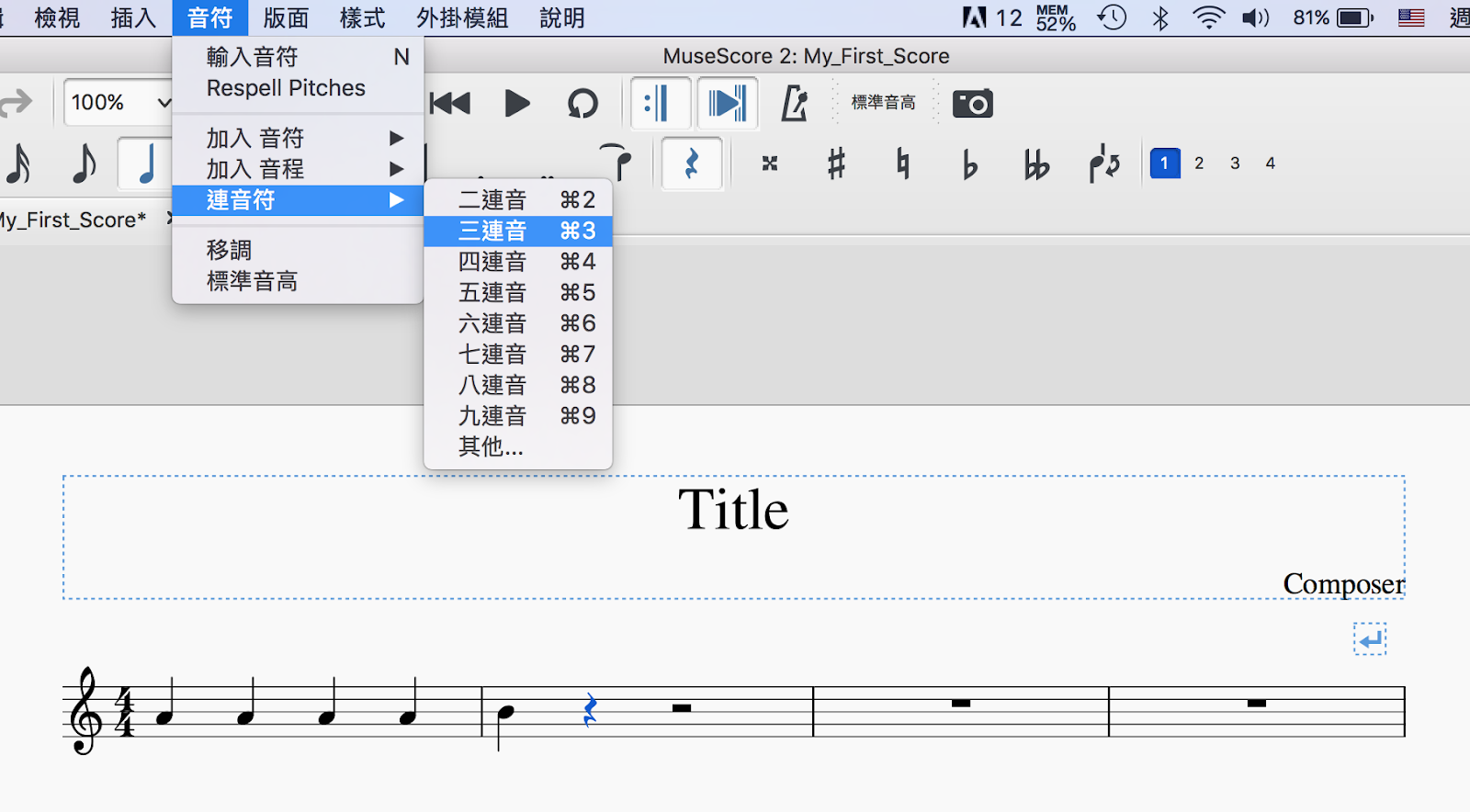Click the volume menu bar icon
1470x812 pixels.
[x=1256, y=17]
